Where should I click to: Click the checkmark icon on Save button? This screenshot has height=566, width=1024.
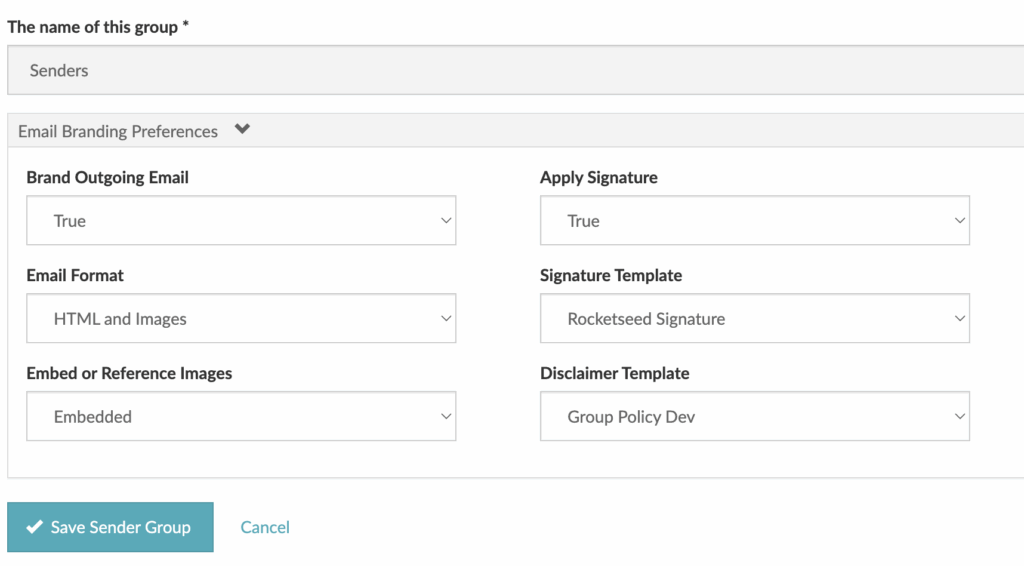(x=34, y=527)
